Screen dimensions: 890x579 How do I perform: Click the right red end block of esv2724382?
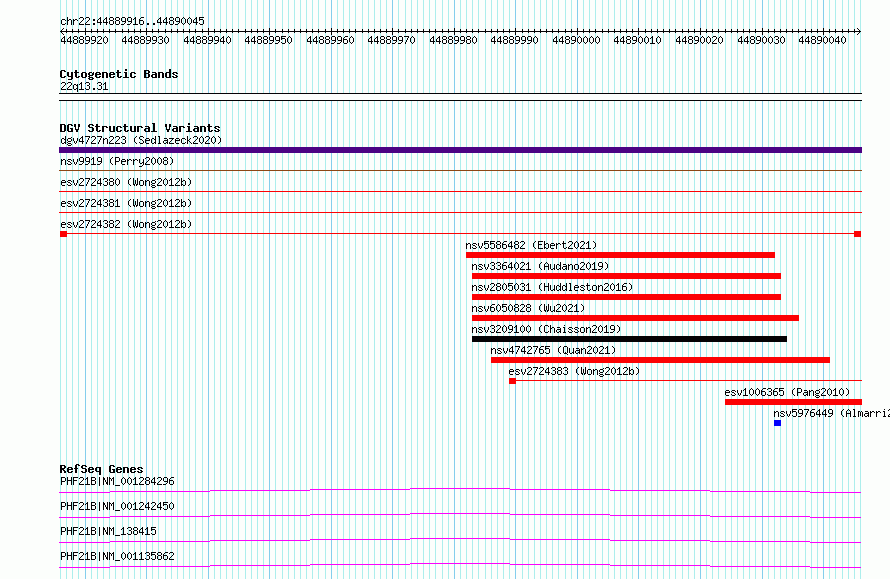(858, 234)
